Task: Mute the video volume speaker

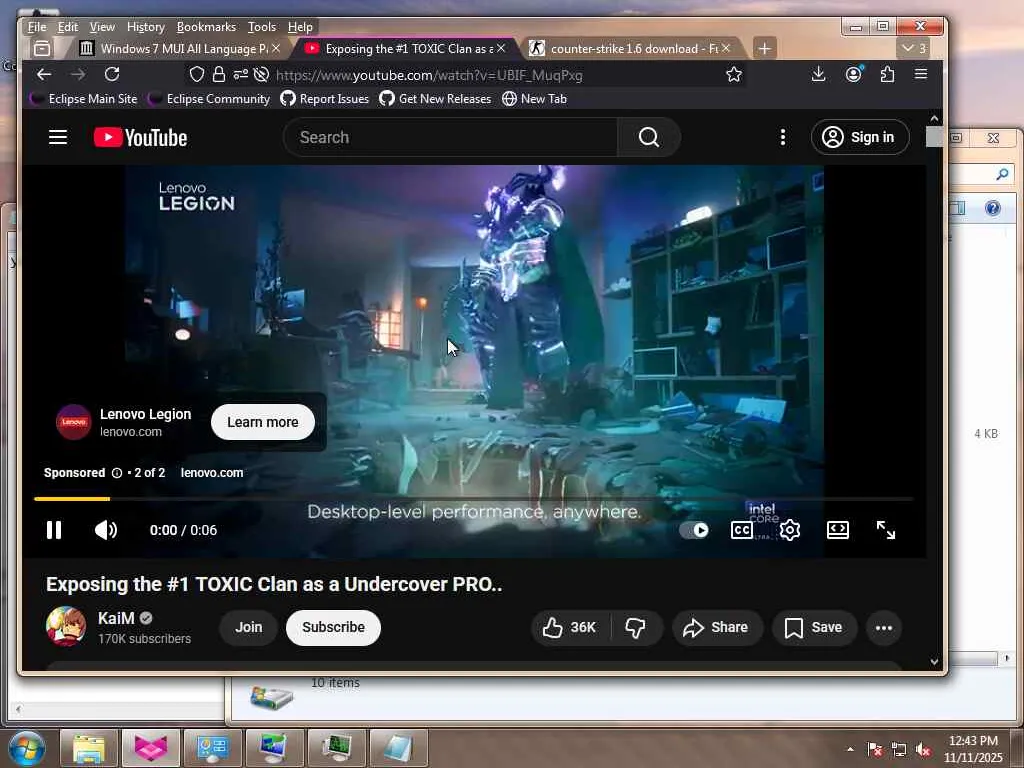Action: pyautogui.click(x=106, y=530)
